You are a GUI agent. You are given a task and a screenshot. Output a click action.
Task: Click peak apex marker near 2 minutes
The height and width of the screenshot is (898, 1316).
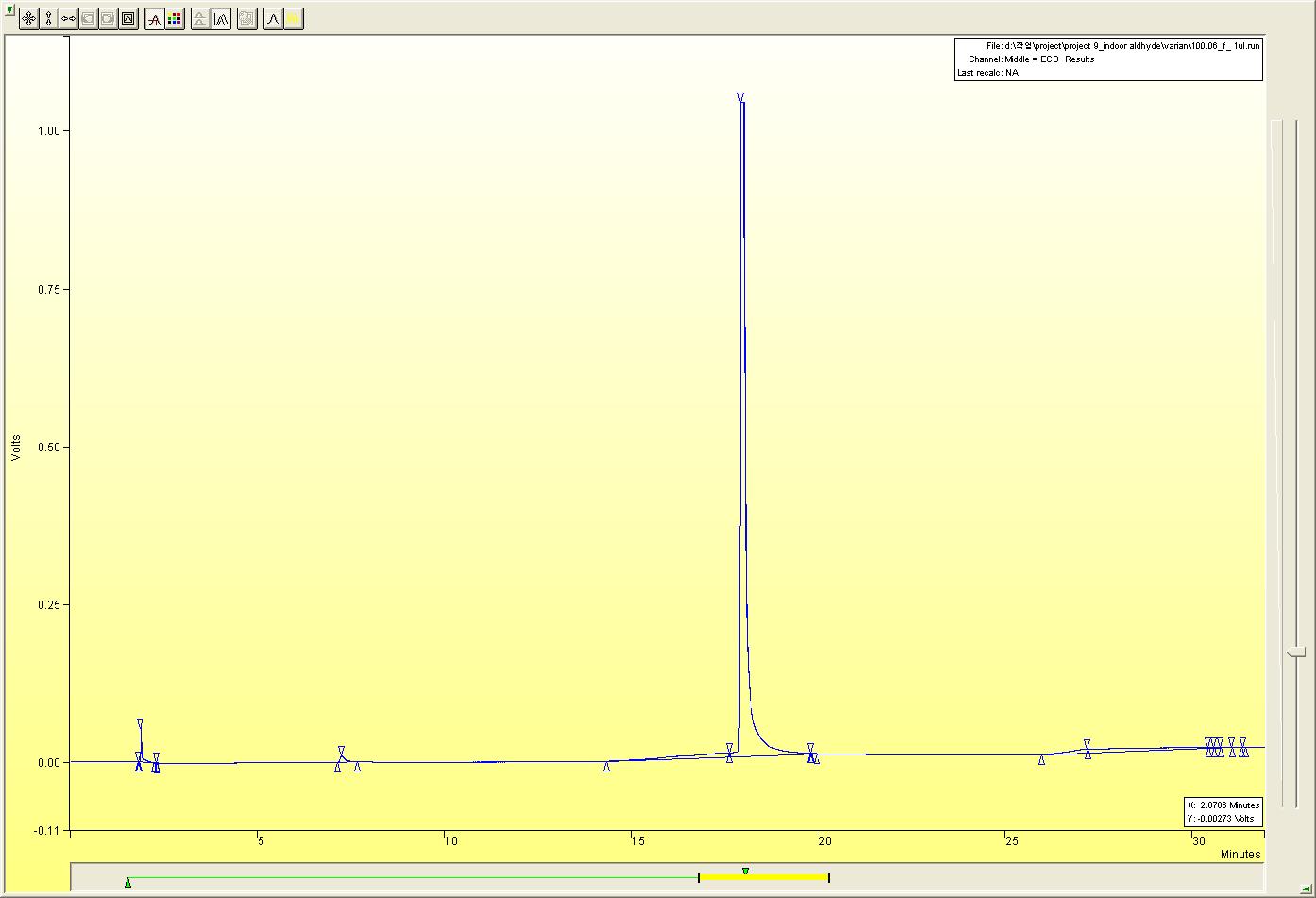[140, 723]
